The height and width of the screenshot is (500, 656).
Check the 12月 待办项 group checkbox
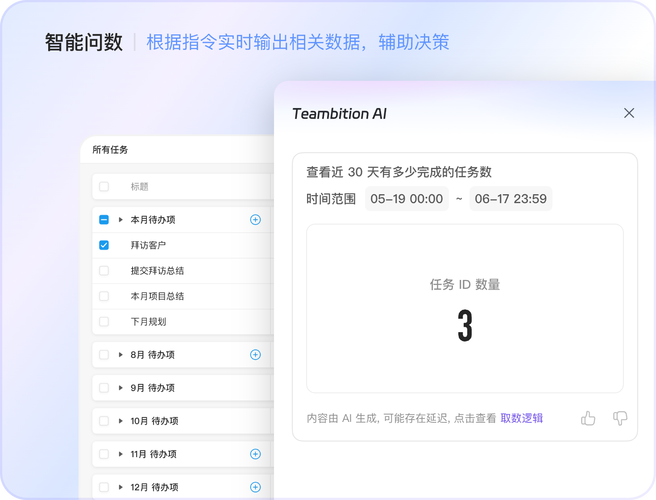pos(104,487)
